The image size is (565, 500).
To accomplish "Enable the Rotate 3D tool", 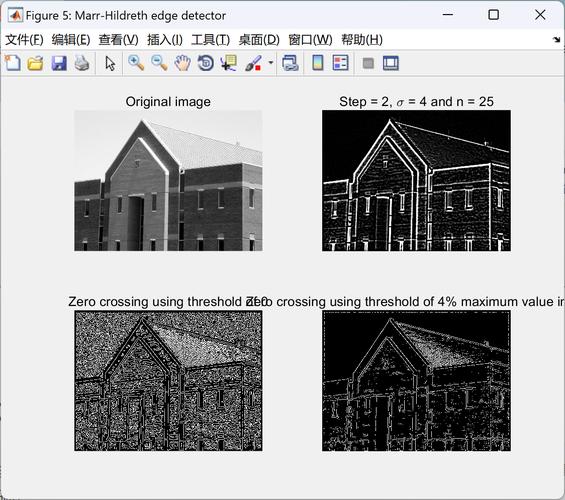I will click(206, 63).
